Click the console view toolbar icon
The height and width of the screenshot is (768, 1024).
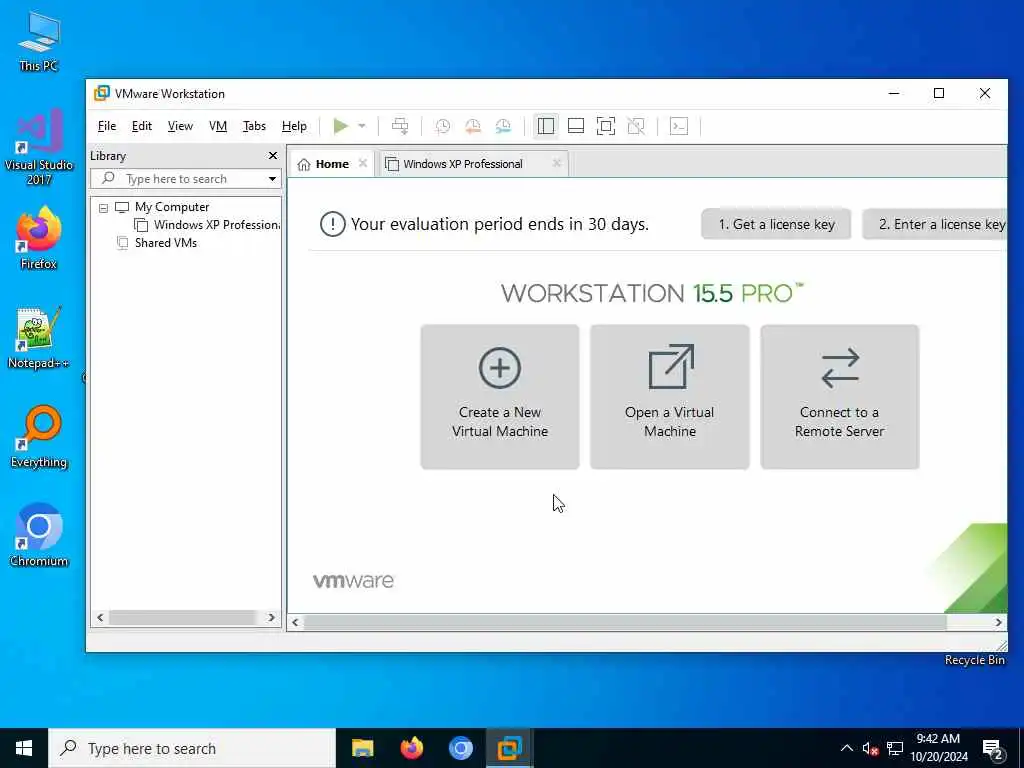pos(679,126)
